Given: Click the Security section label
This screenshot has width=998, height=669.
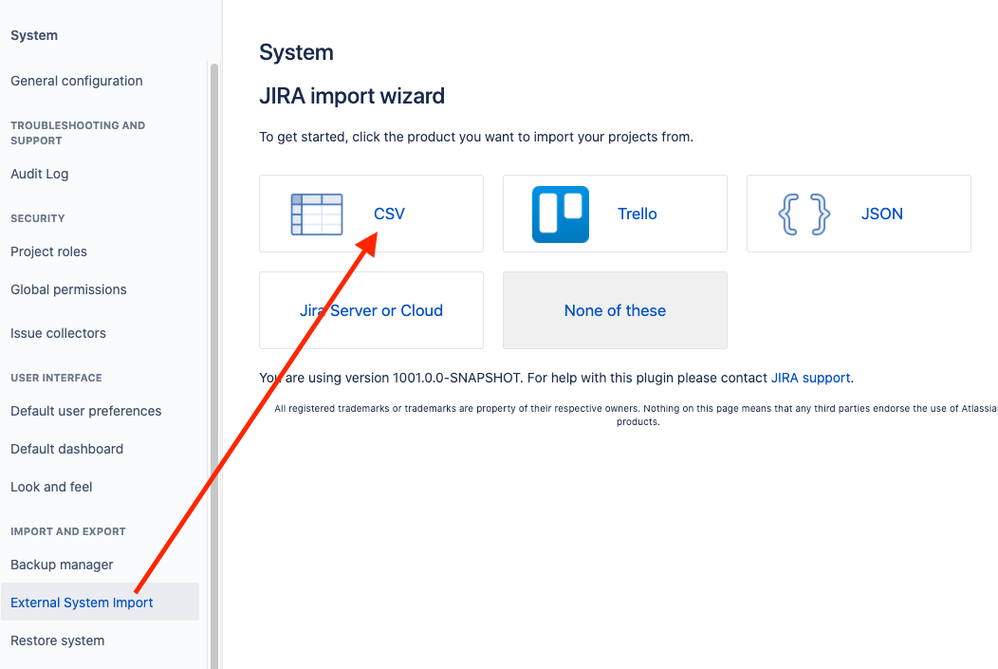Looking at the screenshot, I should pyautogui.click(x=38, y=218).
